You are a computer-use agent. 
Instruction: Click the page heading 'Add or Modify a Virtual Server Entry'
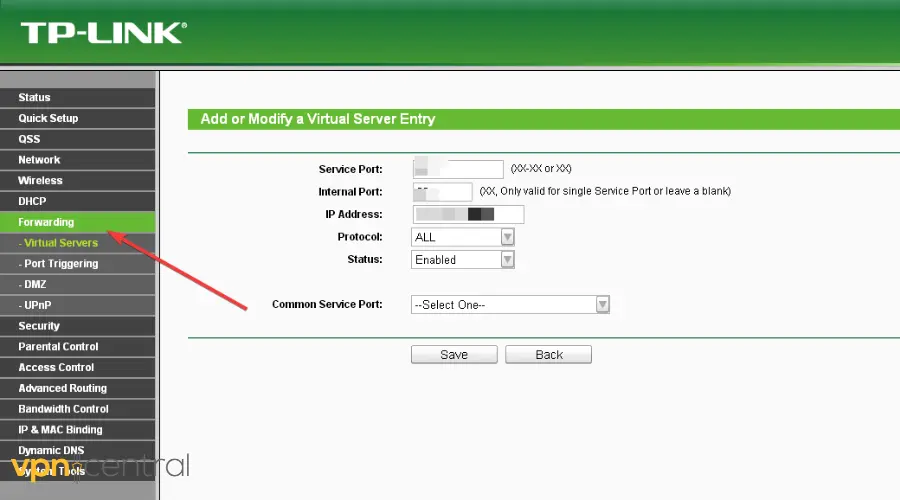pyautogui.click(x=317, y=119)
